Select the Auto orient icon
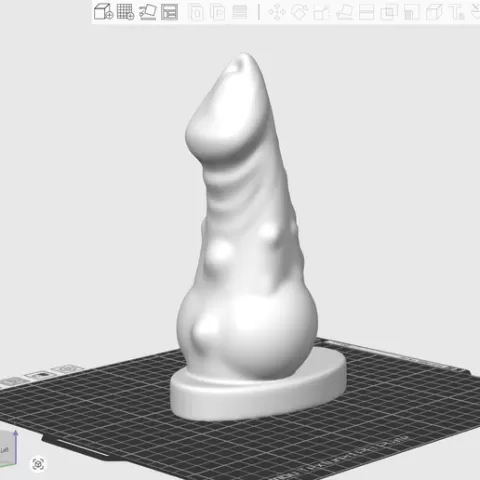Screen dimensions: 480x480 pyautogui.click(x=147, y=12)
